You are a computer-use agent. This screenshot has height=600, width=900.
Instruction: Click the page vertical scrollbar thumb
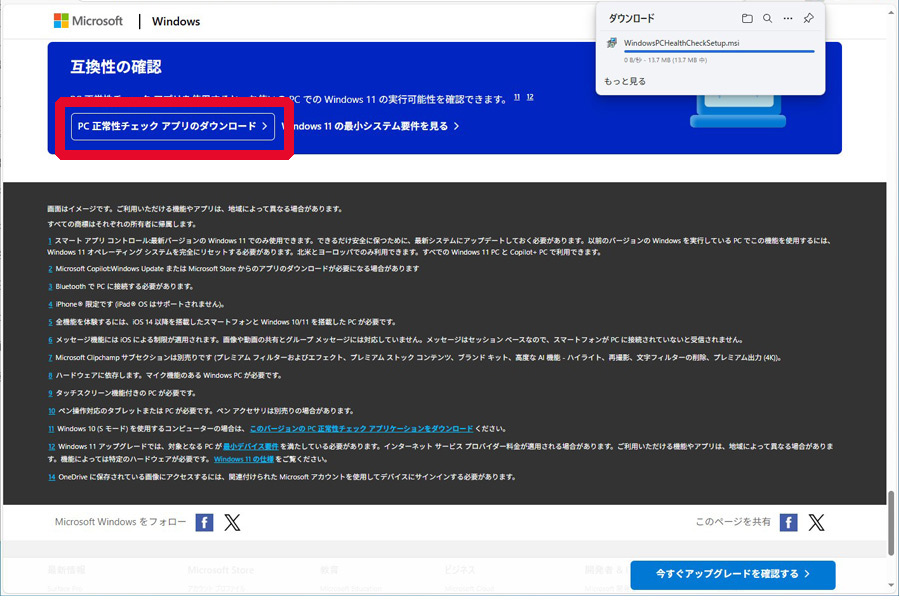[x=891, y=523]
